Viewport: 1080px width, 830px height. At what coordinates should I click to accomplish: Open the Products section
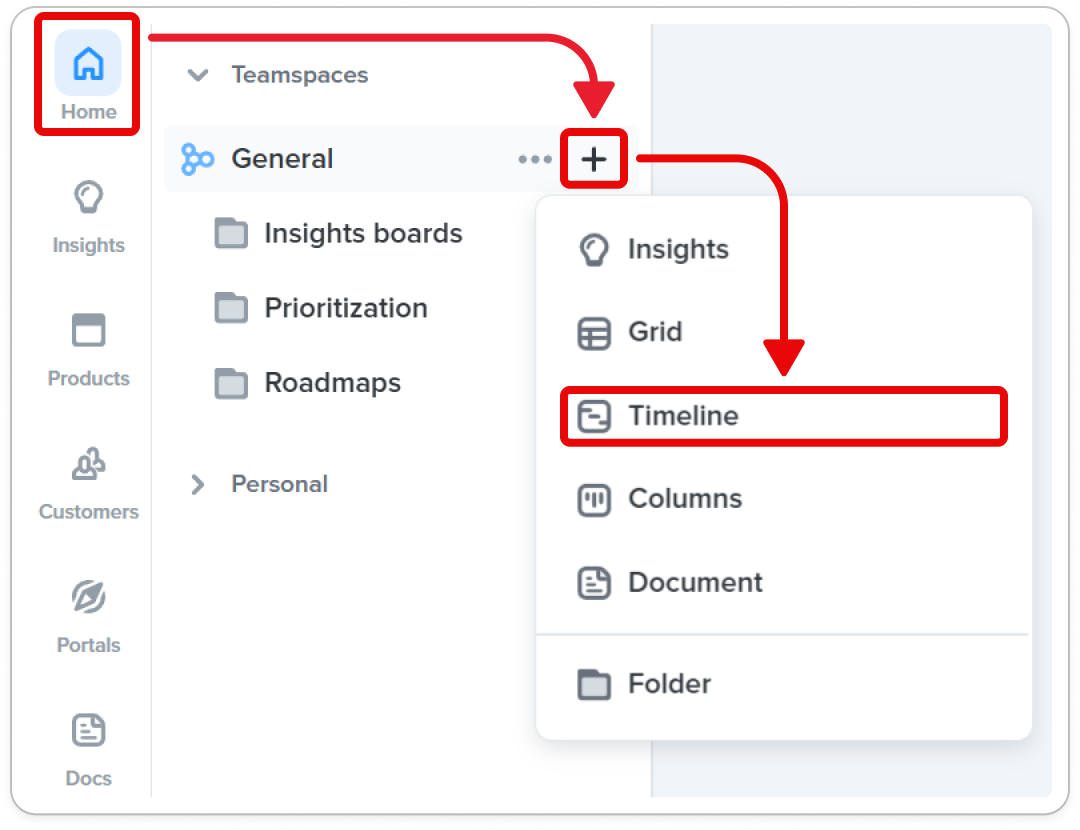tap(88, 350)
